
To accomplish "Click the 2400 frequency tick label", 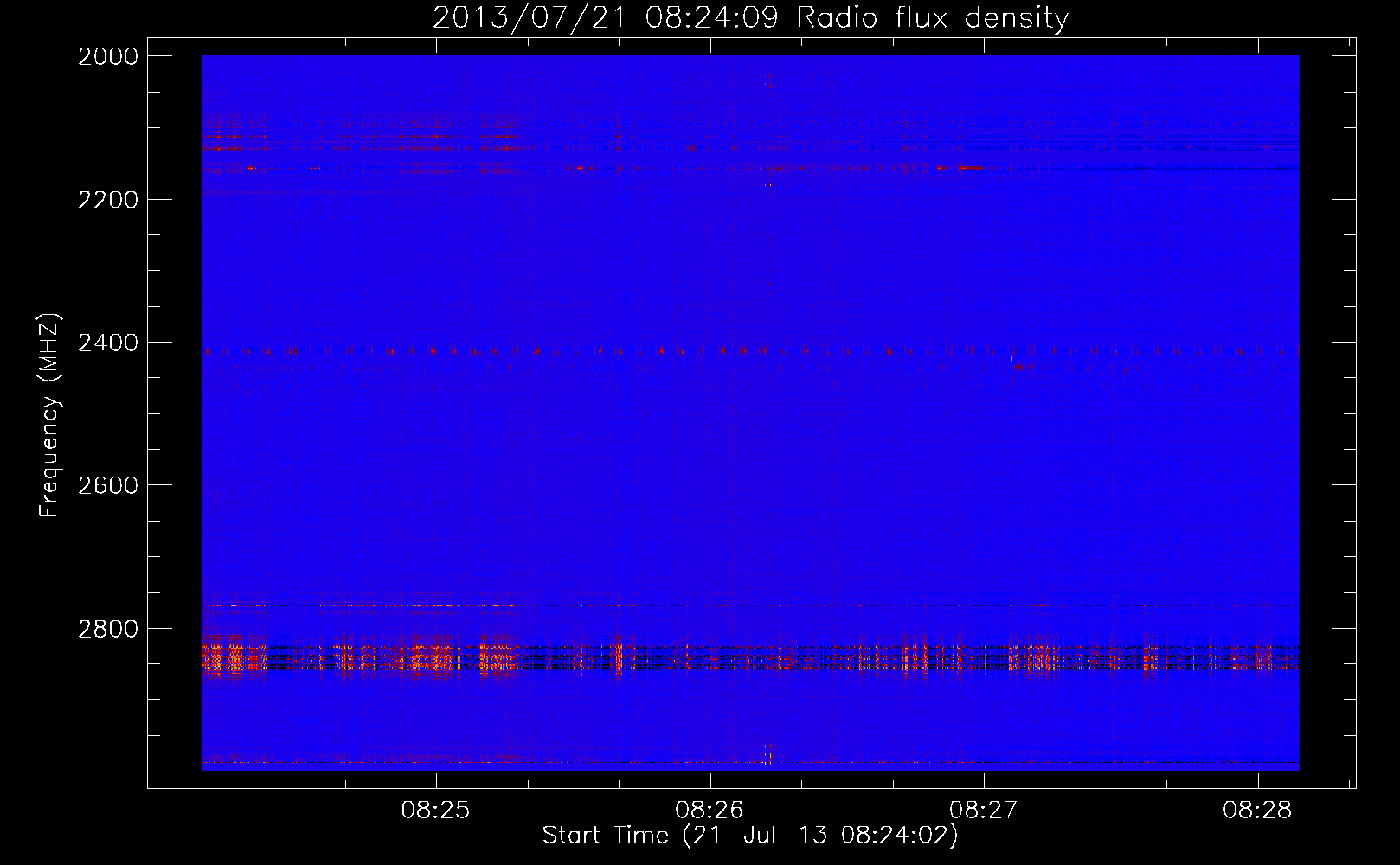I will pos(108,343).
